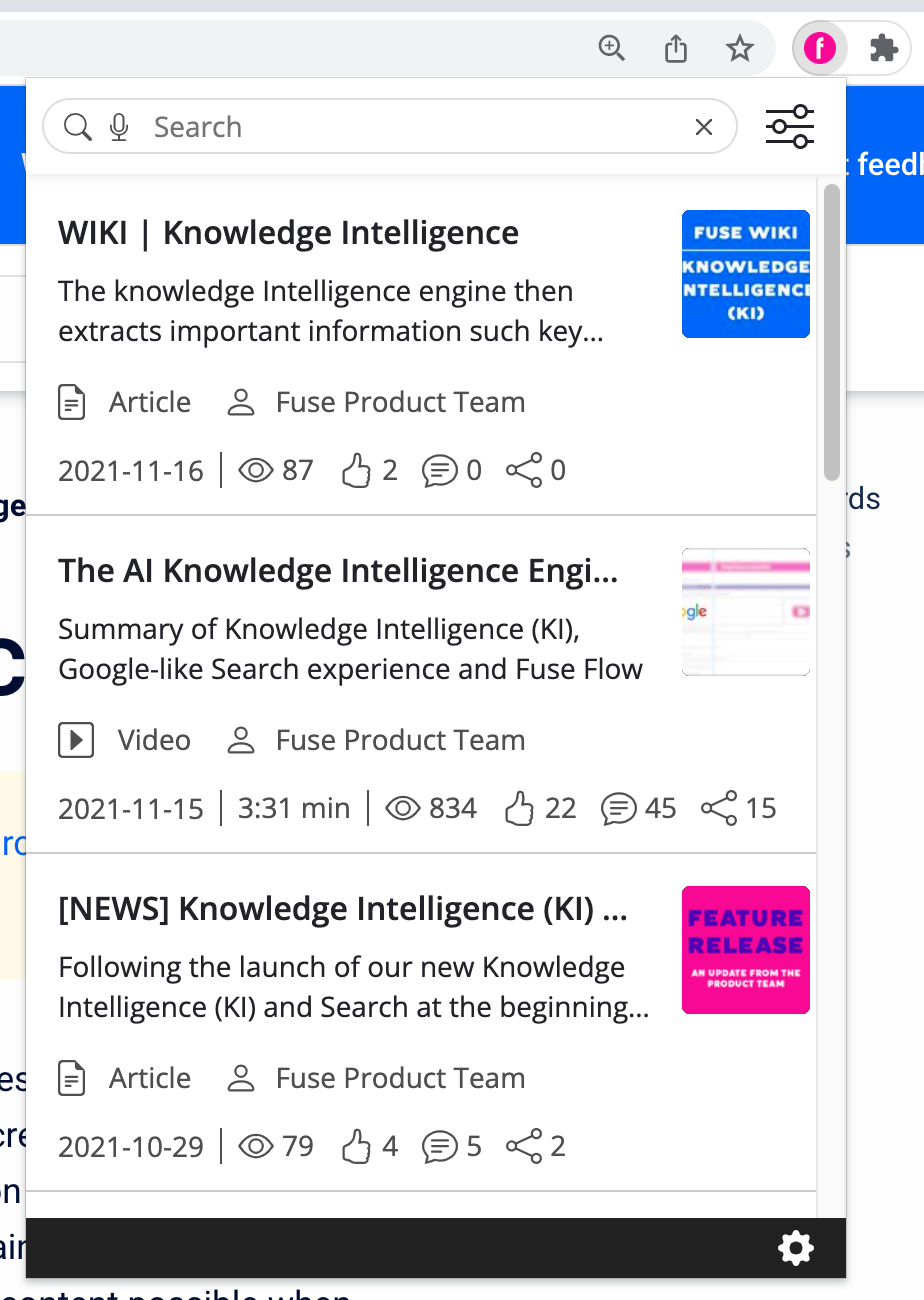Image resolution: width=924 pixels, height=1300 pixels.
Task: Click the share icon on the NEWS article
Action: click(524, 1146)
